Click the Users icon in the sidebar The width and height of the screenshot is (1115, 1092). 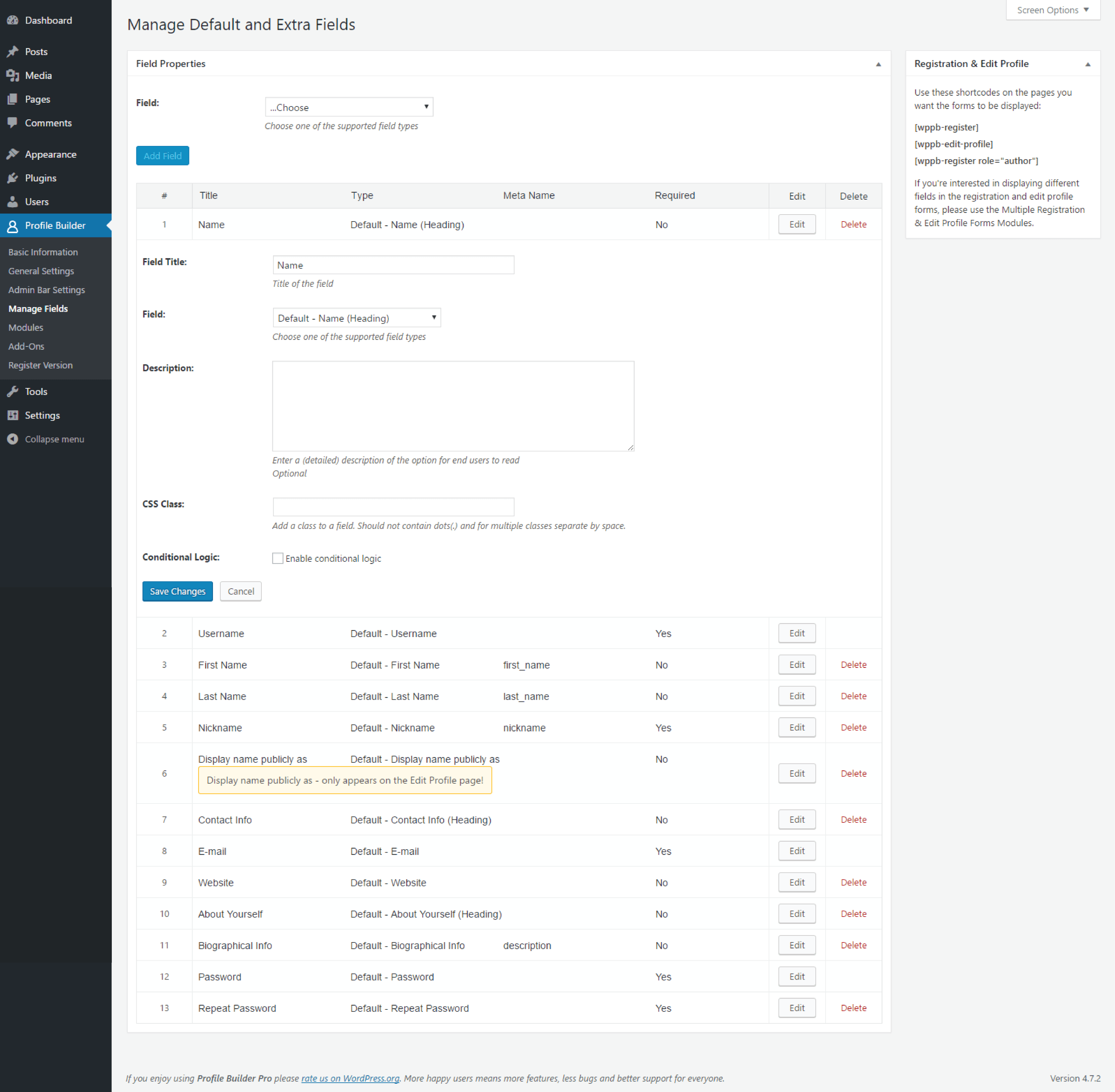(13, 201)
